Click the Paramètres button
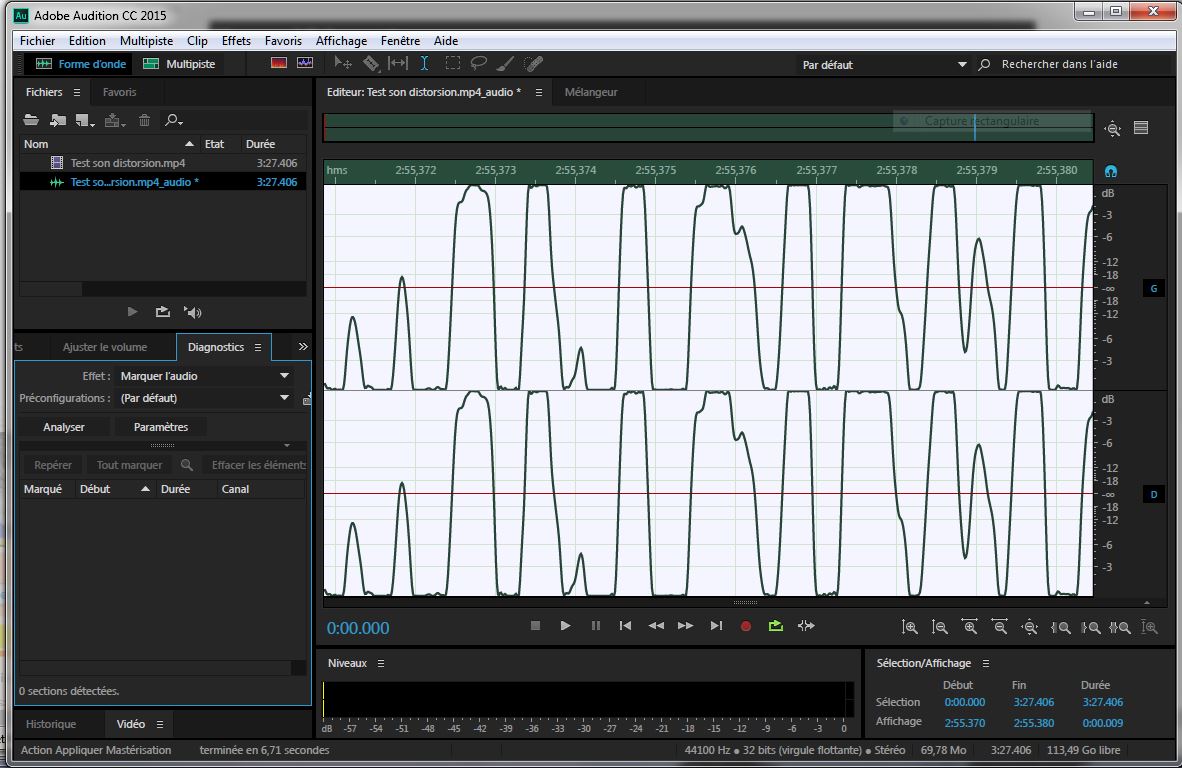 coord(160,427)
